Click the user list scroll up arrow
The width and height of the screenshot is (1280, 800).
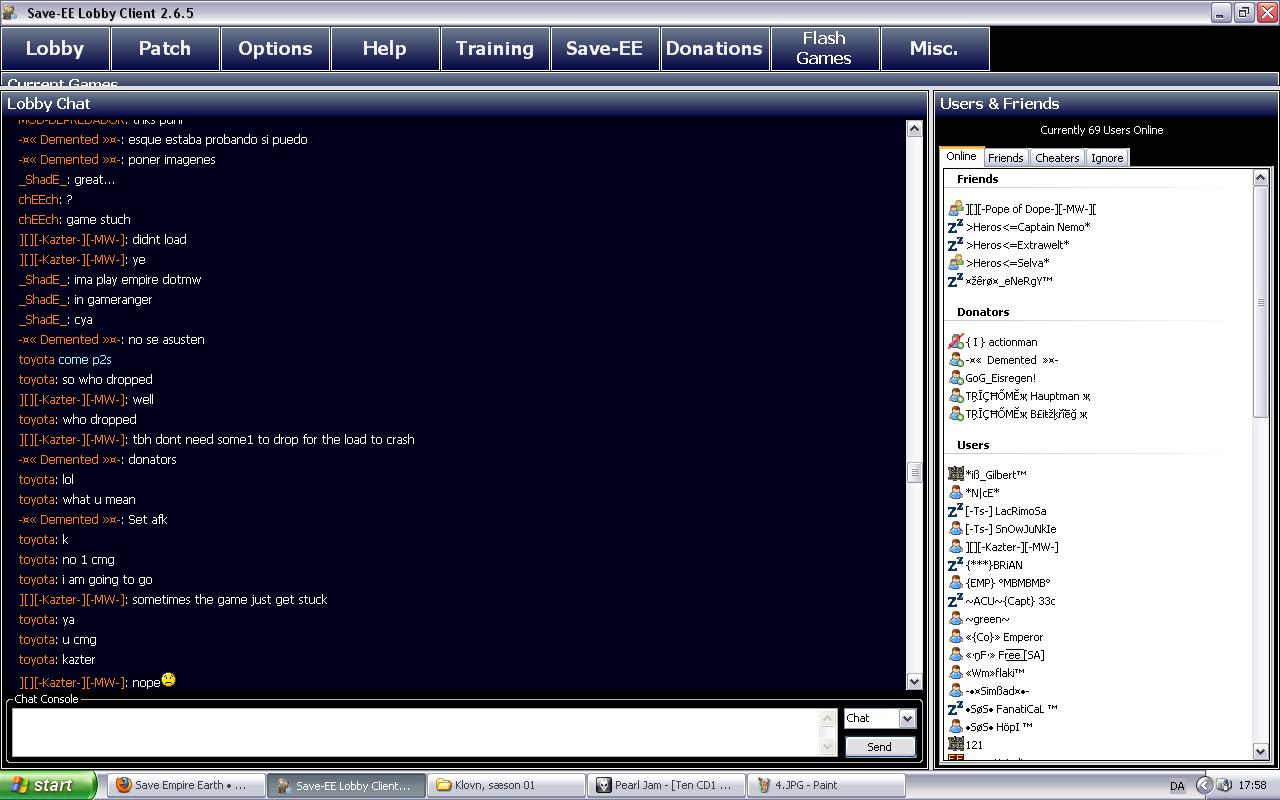(1260, 178)
